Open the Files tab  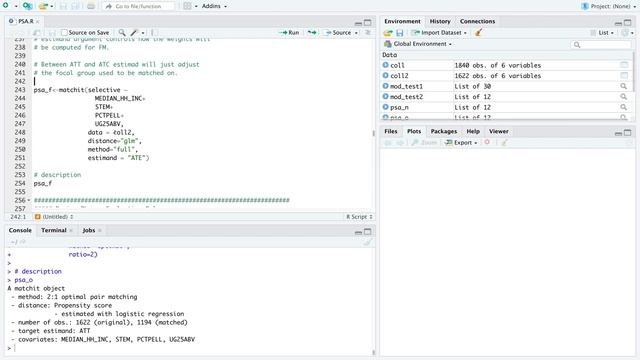click(x=391, y=131)
